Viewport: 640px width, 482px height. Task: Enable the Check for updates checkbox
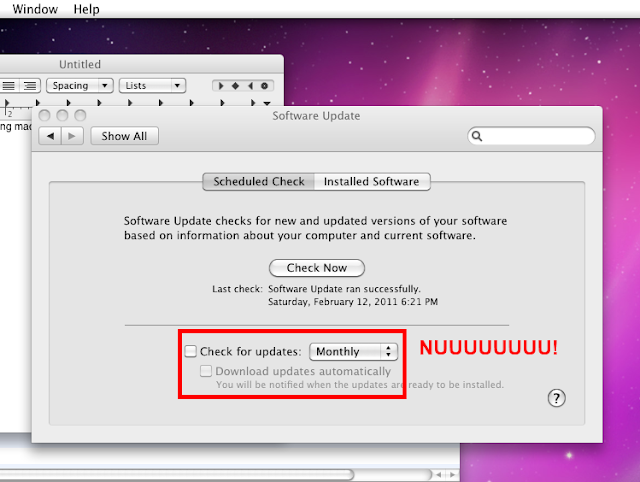point(191,351)
